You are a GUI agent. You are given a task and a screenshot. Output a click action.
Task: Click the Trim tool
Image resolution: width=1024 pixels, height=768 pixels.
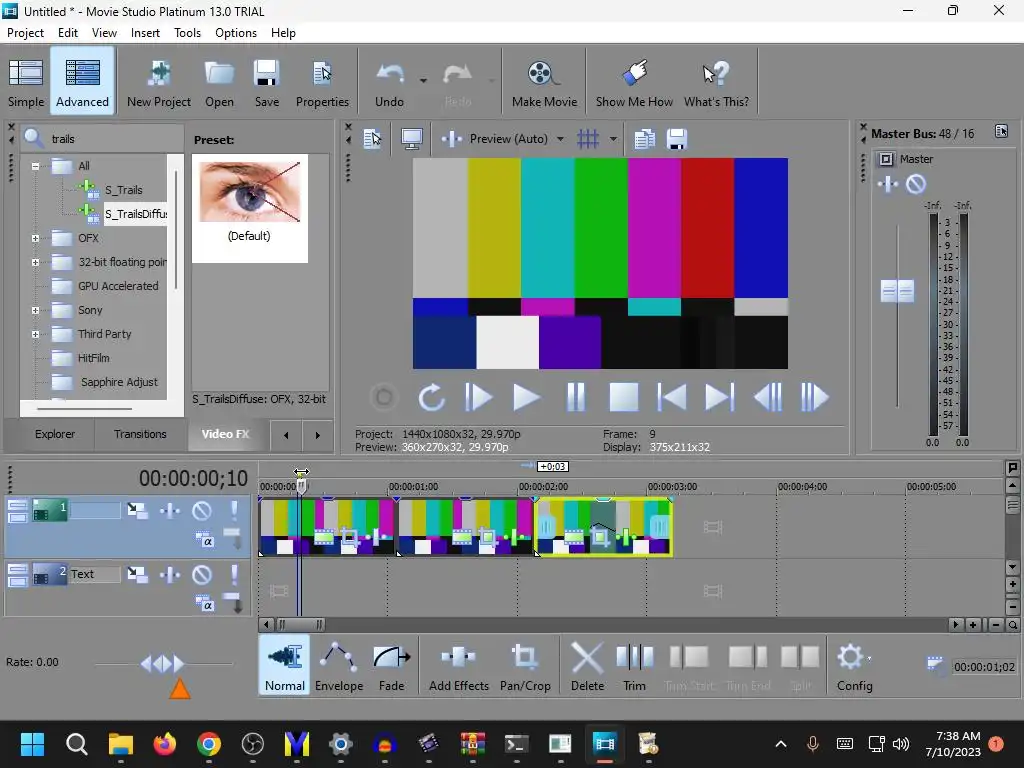pyautogui.click(x=634, y=666)
